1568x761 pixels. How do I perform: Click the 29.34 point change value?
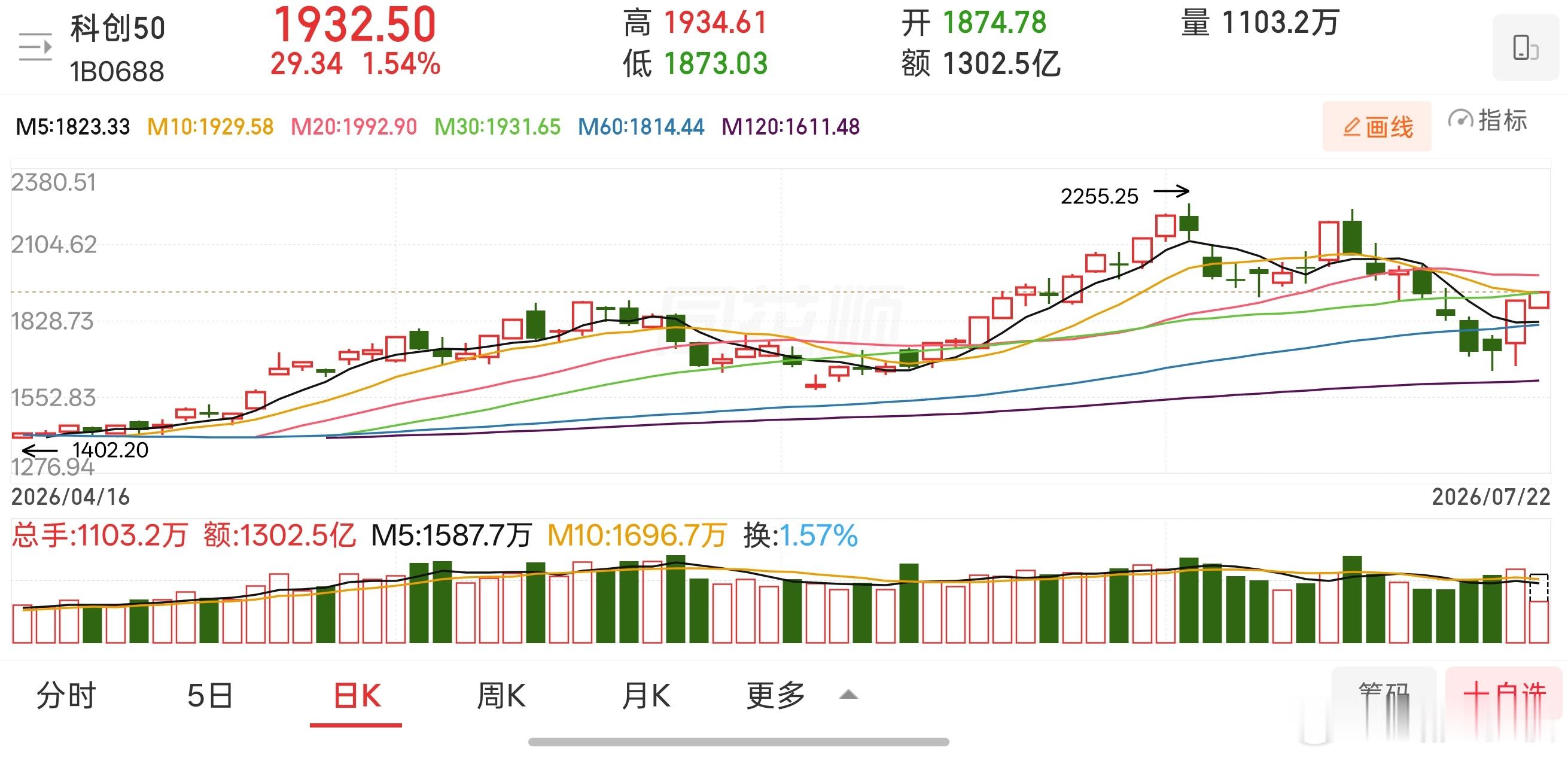click(306, 64)
